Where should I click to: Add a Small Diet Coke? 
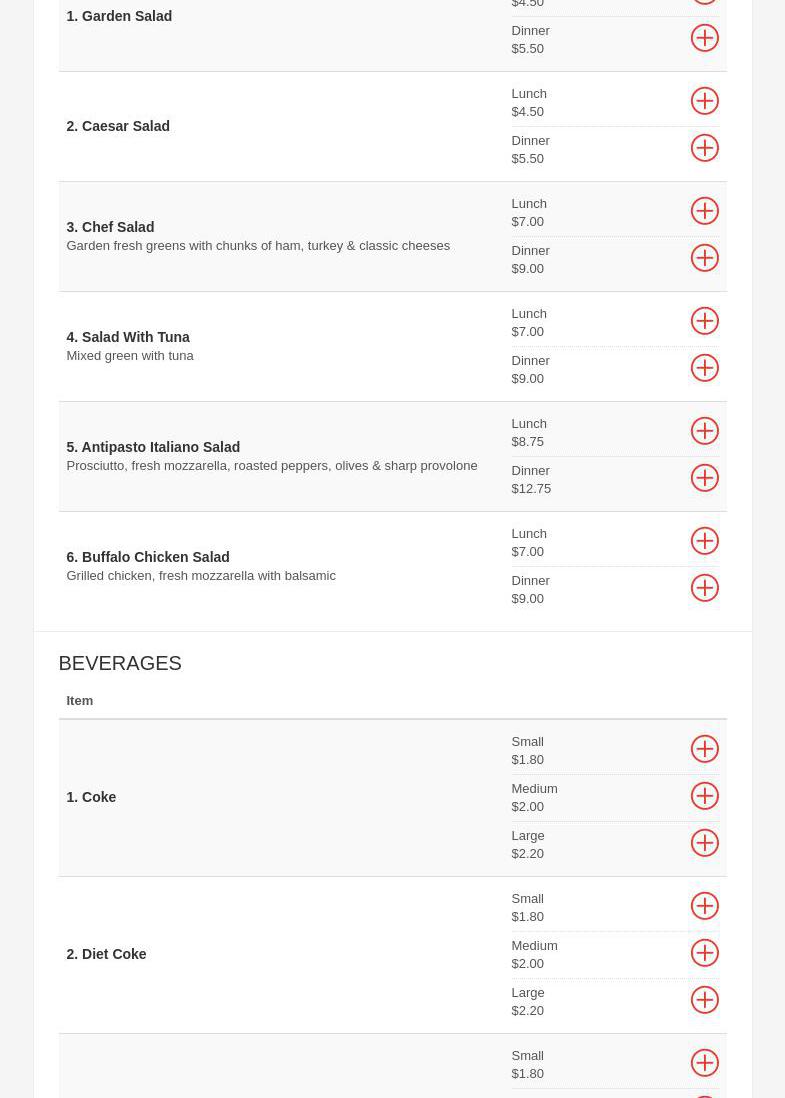coord(704,906)
